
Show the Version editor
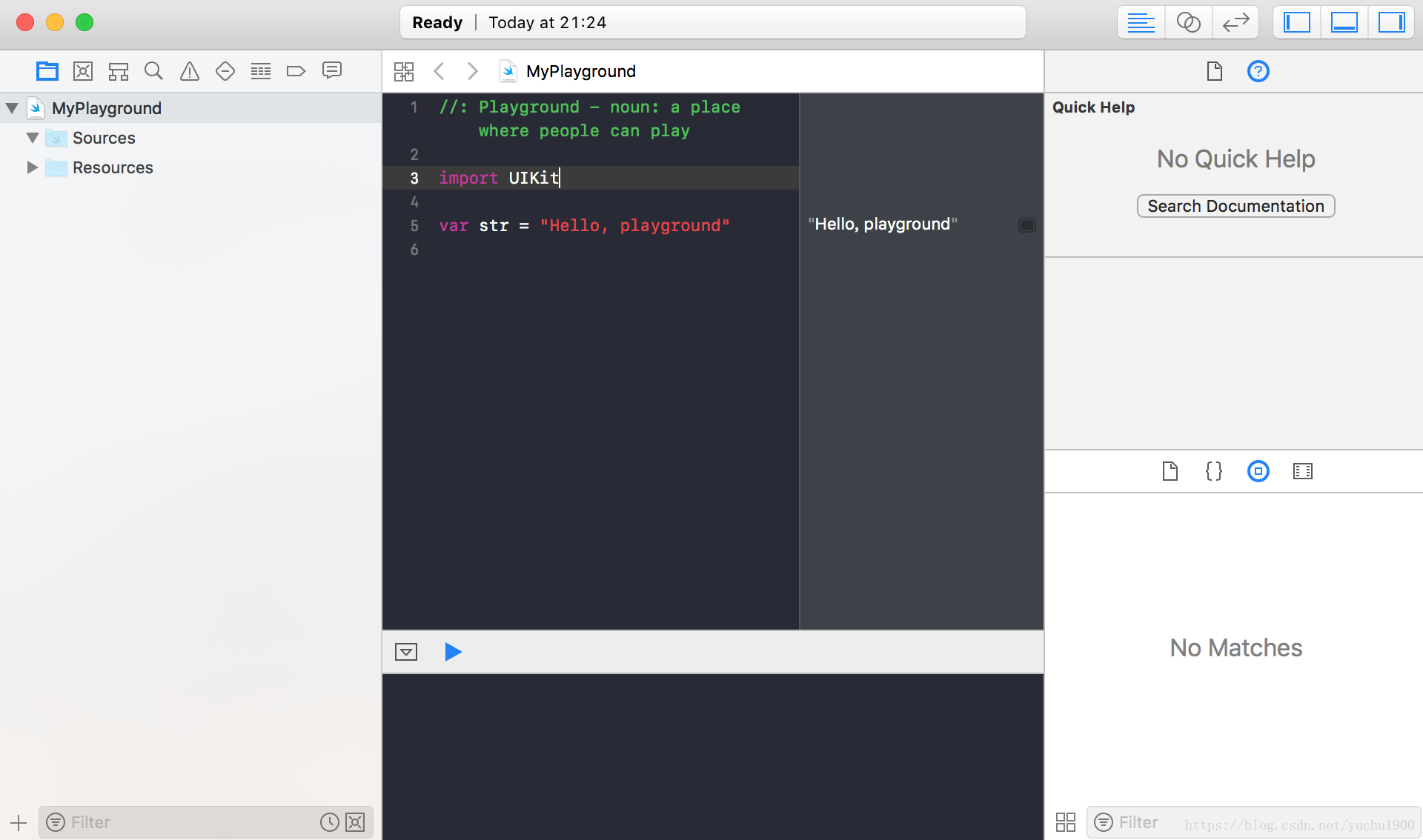[x=1235, y=23]
